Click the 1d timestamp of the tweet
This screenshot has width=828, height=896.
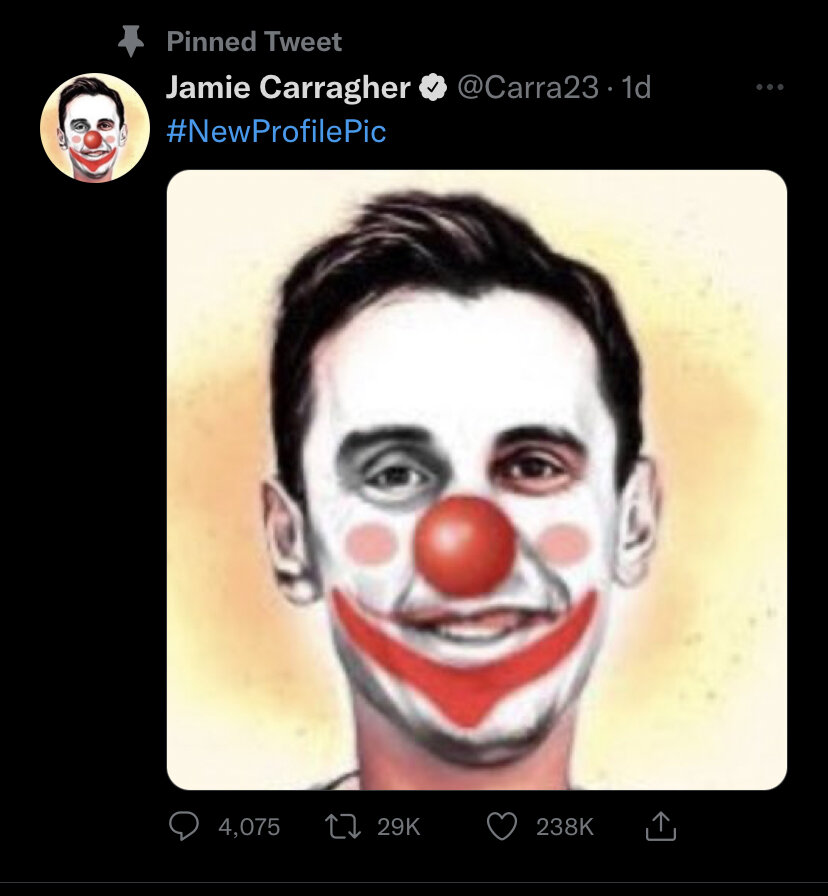coord(636,88)
